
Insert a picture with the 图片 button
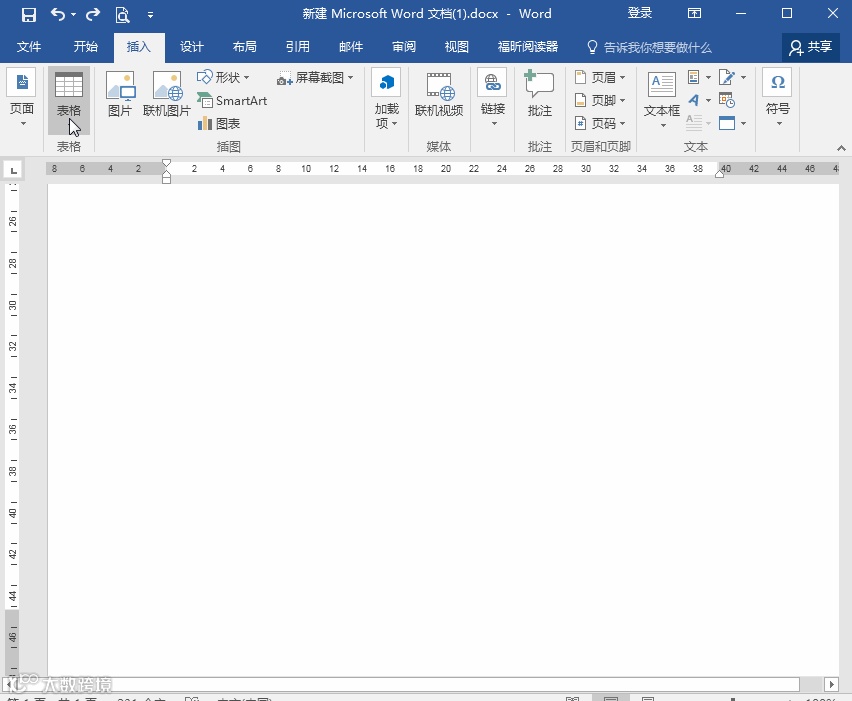point(120,95)
